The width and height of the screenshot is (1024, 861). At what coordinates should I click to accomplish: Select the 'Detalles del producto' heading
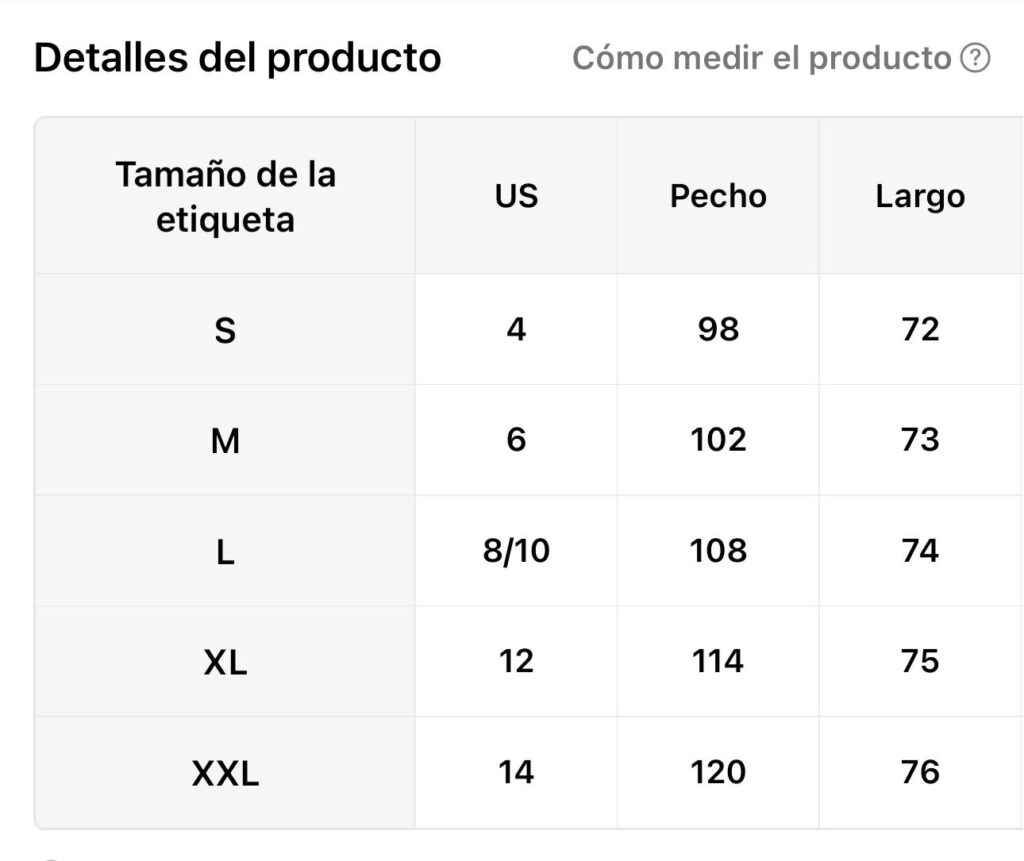click(x=238, y=57)
